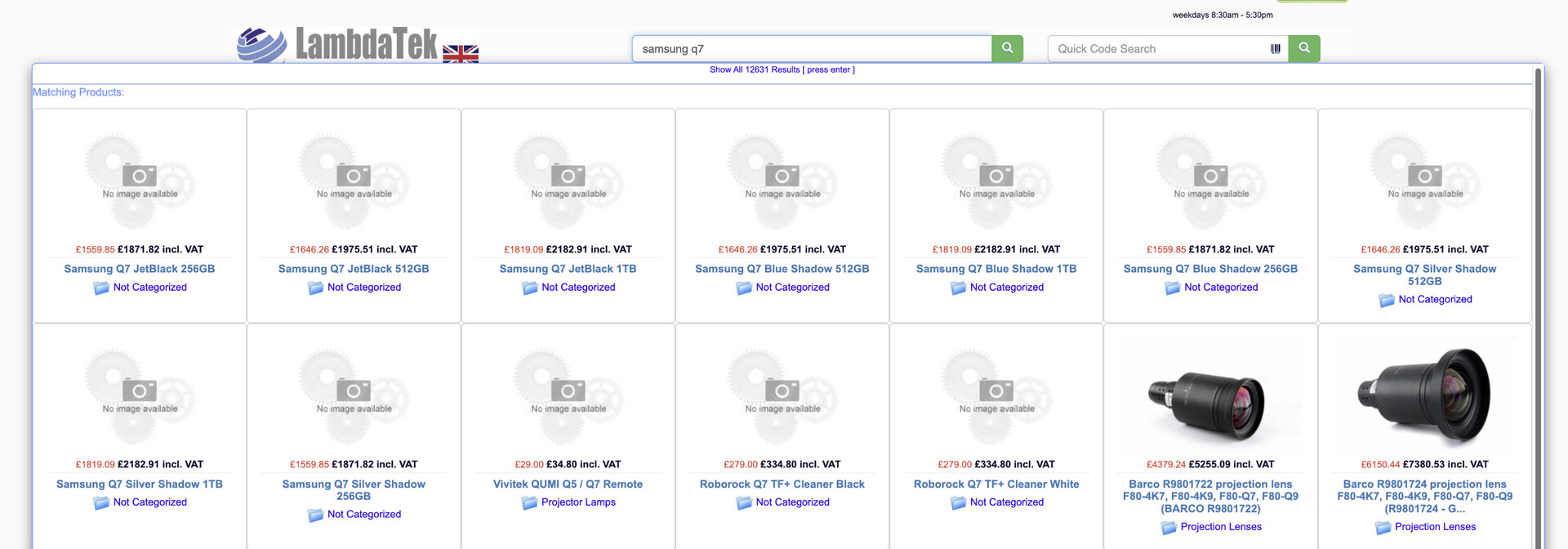Click the barcode icon in Quick Code Search

coord(1275,49)
